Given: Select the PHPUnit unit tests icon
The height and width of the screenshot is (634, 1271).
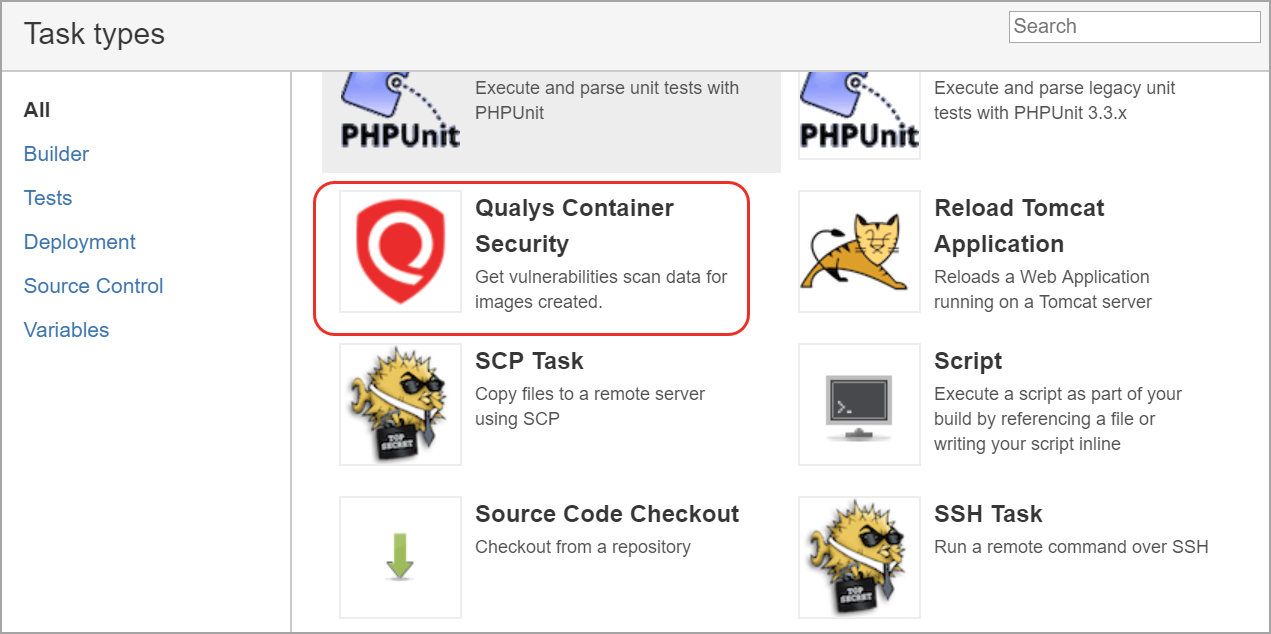Looking at the screenshot, I should coord(399,110).
